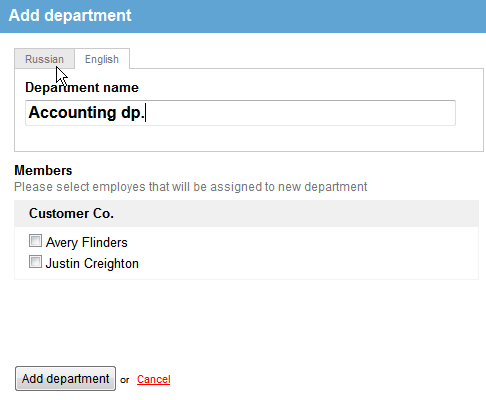486x400 pixels.
Task: Tick the Avery Flinders checkbox
Action: pos(35,241)
